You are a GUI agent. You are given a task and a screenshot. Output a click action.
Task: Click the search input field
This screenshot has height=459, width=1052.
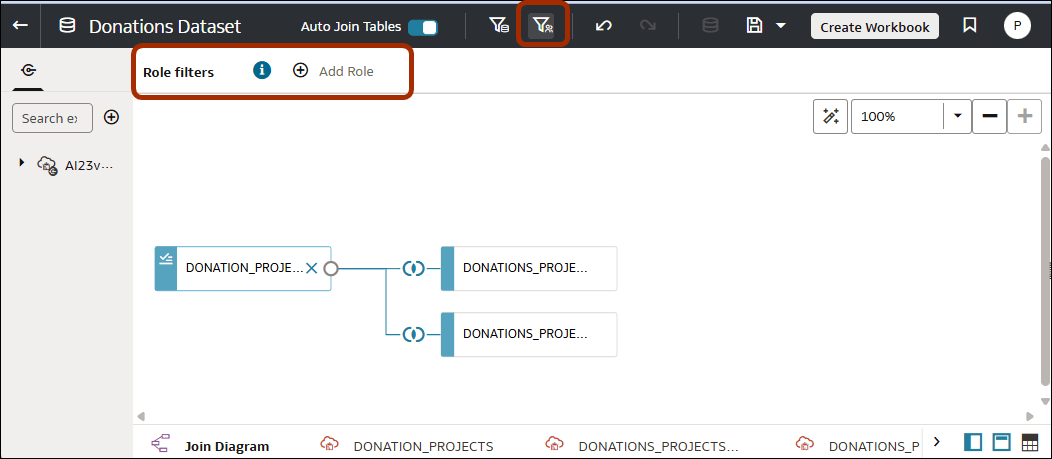(x=51, y=118)
